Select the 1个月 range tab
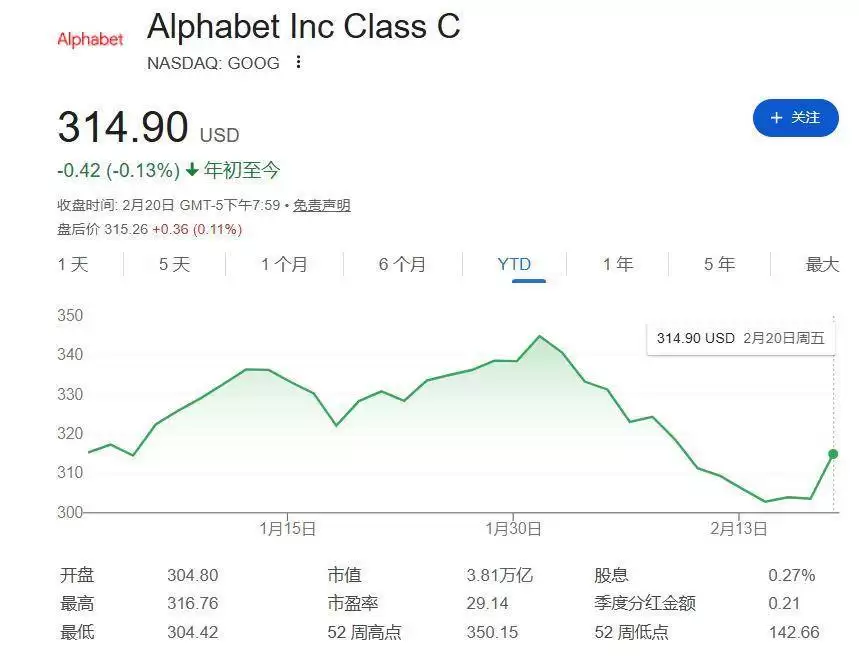This screenshot has width=859, height=661. pyautogui.click(x=287, y=264)
